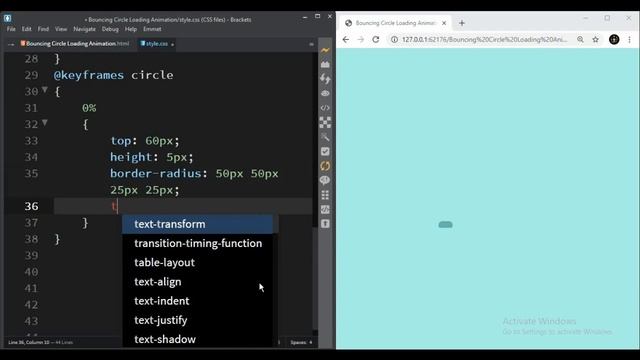Click the Line 36, Column status text

[x=29, y=342]
